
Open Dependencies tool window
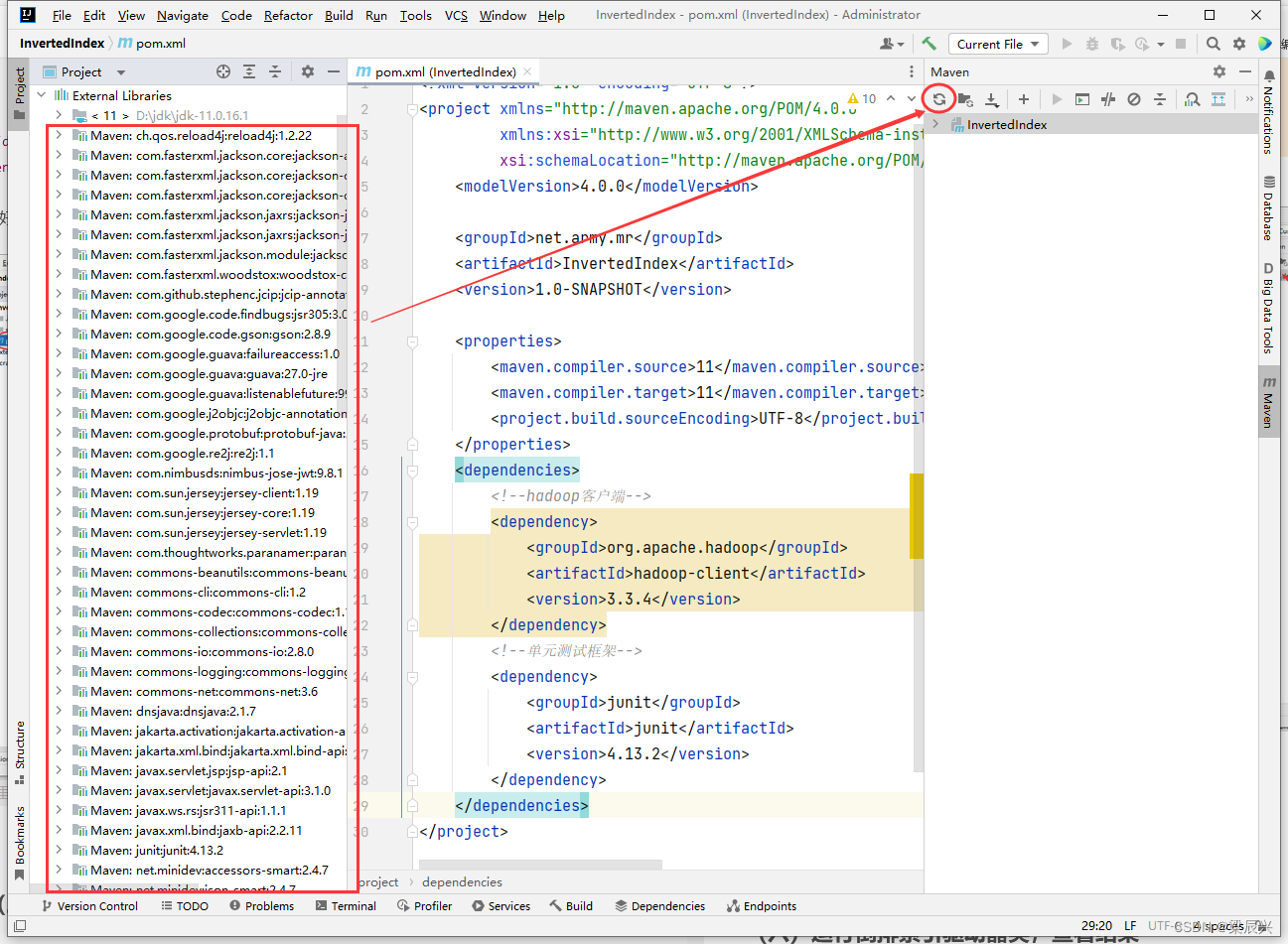click(659, 905)
